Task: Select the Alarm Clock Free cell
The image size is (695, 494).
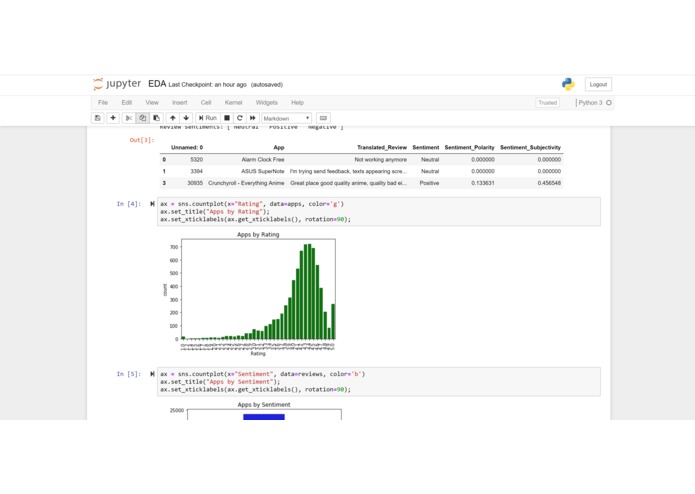Action: [263, 159]
